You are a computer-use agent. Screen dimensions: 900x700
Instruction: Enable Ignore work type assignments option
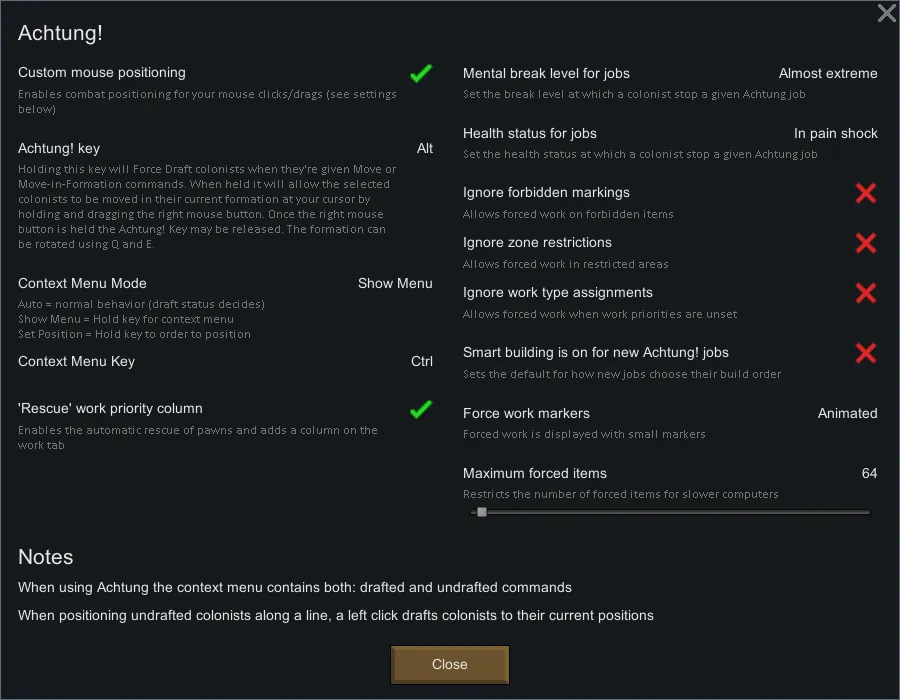tap(866, 293)
